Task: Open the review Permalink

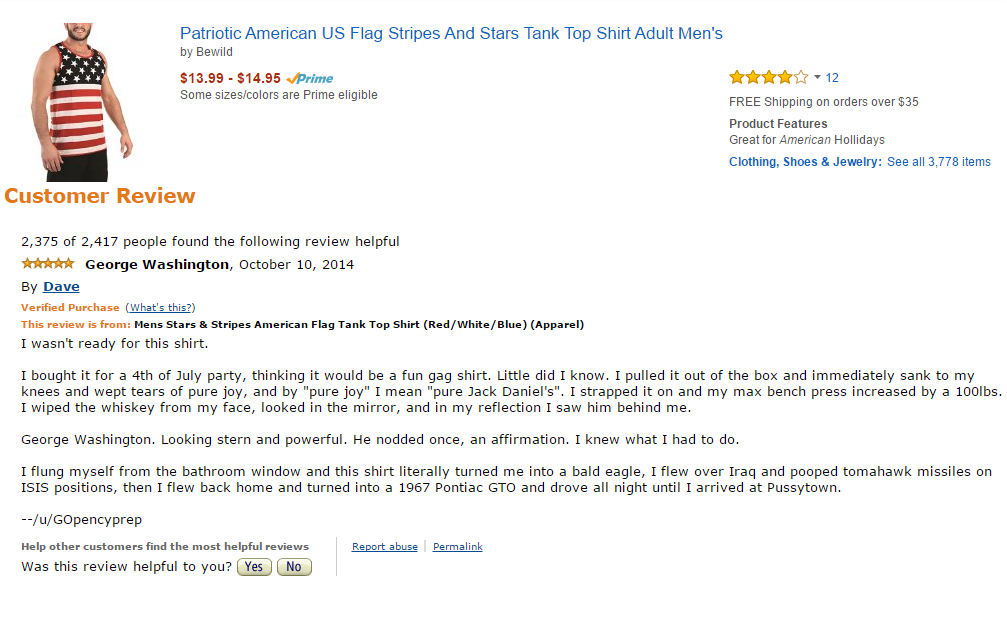Action: (458, 547)
